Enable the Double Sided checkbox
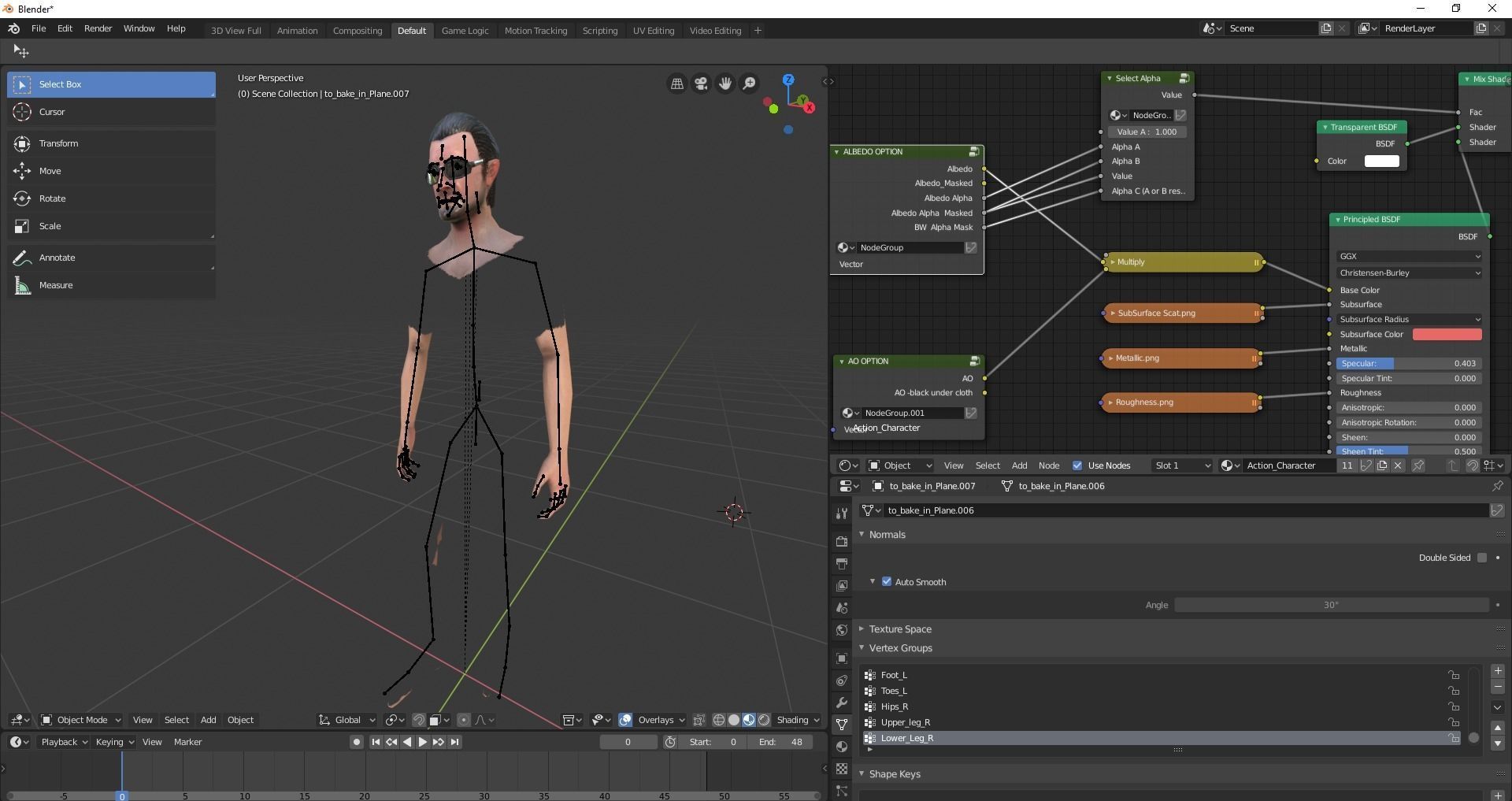This screenshot has height=801, width=1512. (x=1482, y=558)
